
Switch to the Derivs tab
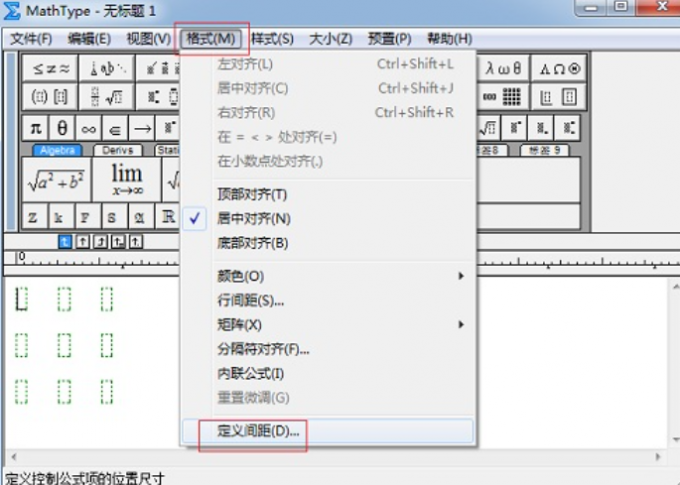[x=118, y=150]
